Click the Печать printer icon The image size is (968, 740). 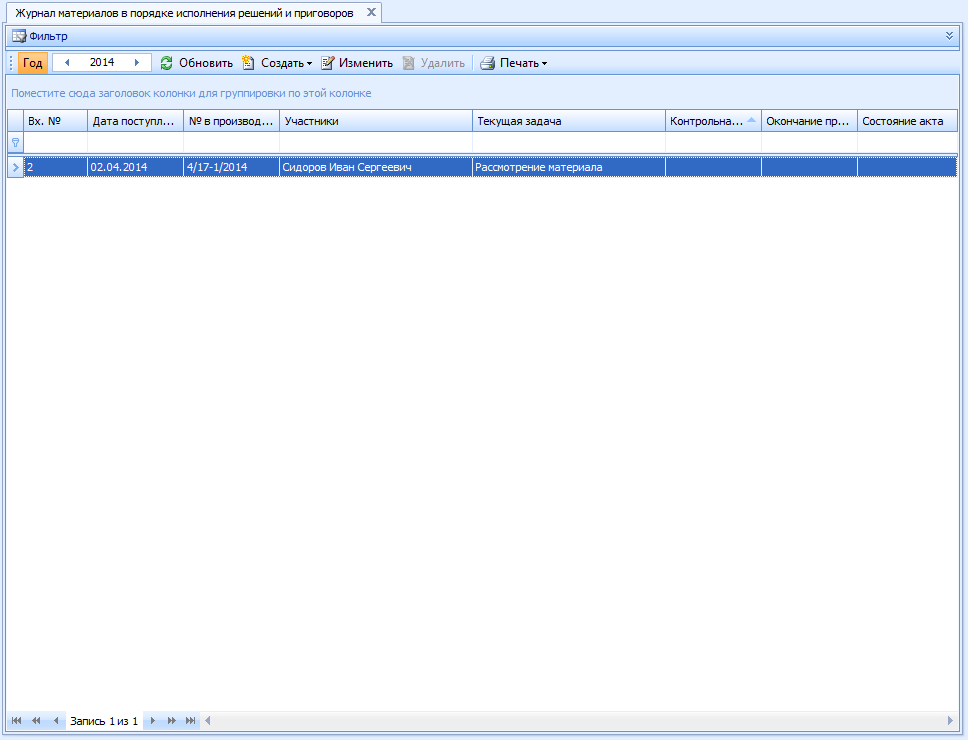488,63
